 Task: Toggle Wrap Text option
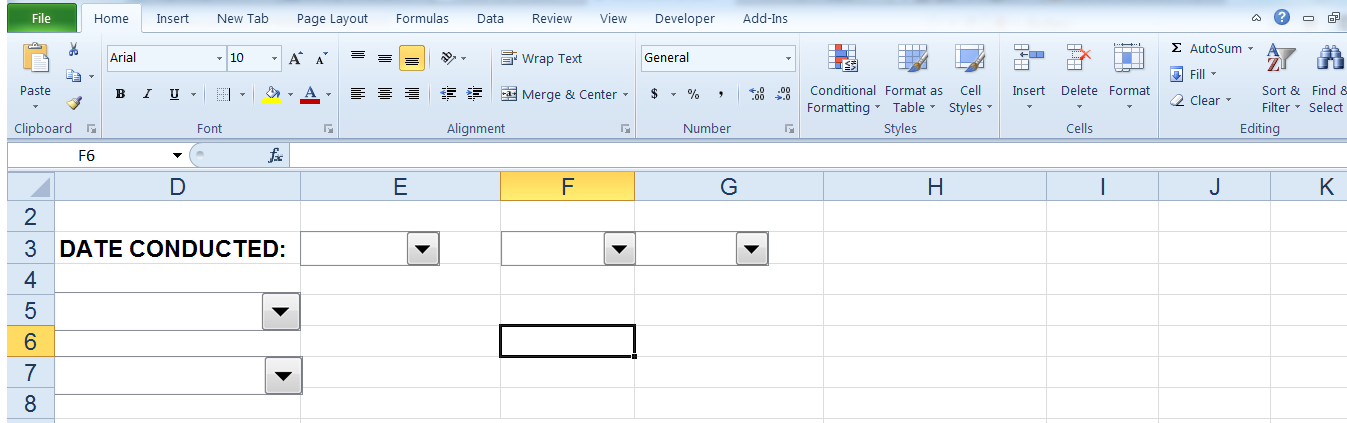click(x=541, y=59)
